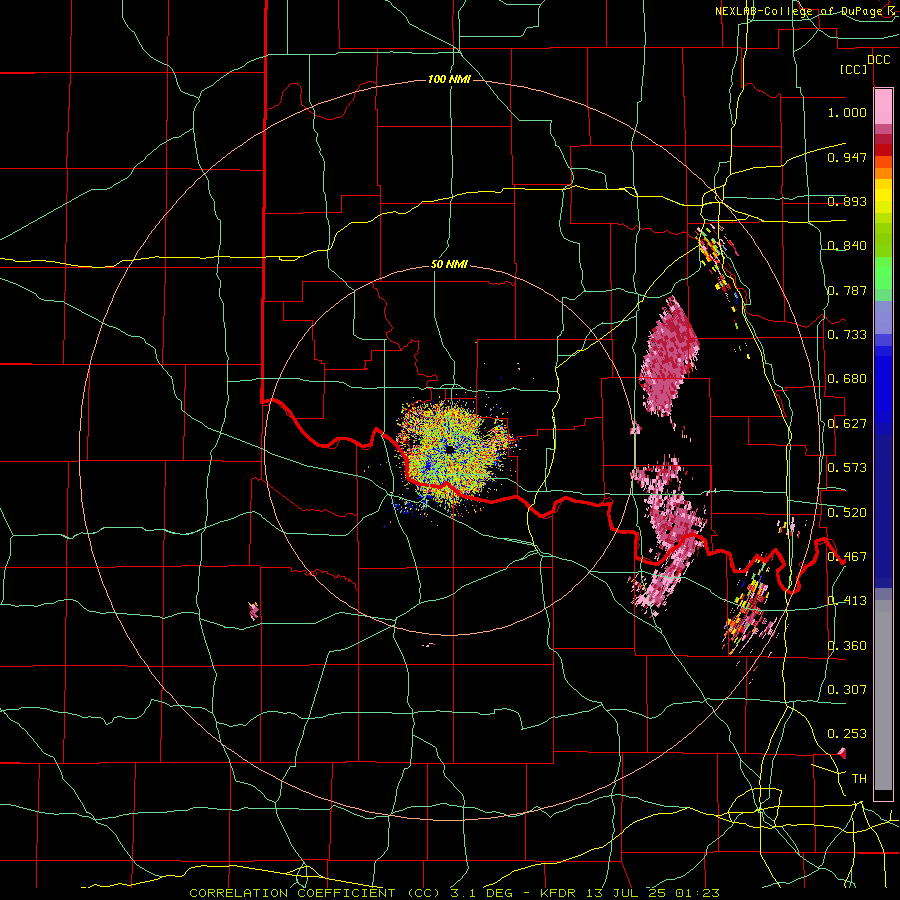
Task: Pick the bright green color bar segment
Action: [883, 273]
